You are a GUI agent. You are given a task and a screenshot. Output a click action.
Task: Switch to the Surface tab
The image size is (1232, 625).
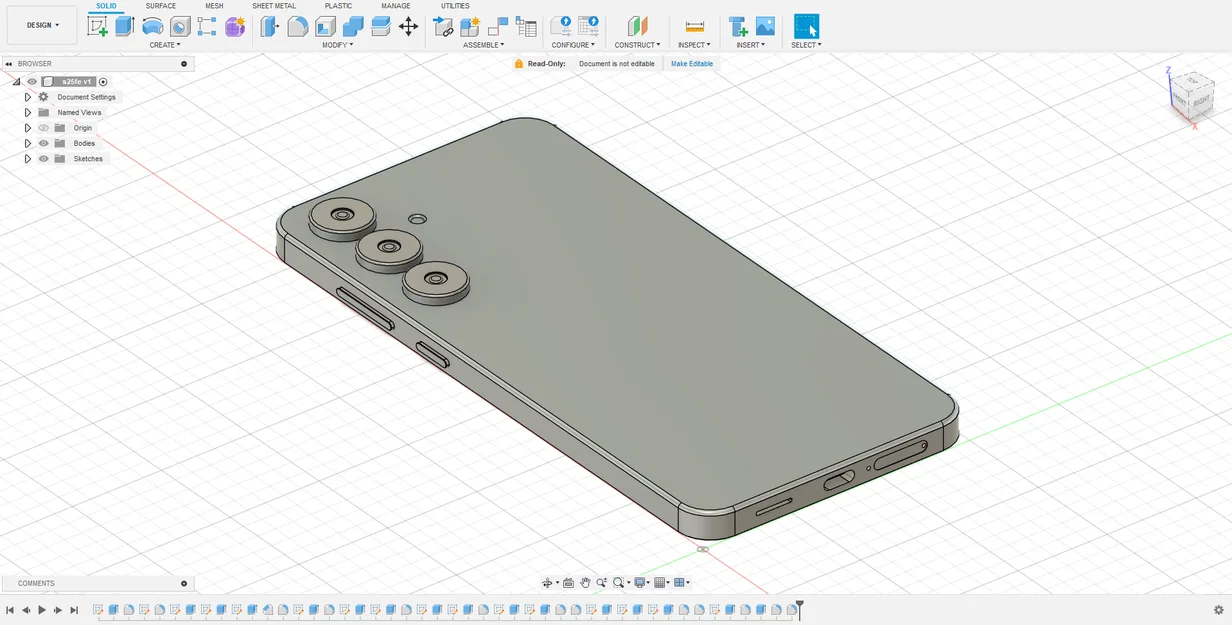coord(160,6)
